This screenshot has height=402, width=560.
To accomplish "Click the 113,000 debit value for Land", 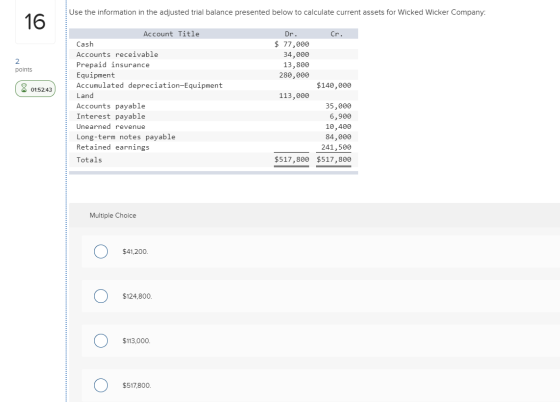I will [294, 96].
